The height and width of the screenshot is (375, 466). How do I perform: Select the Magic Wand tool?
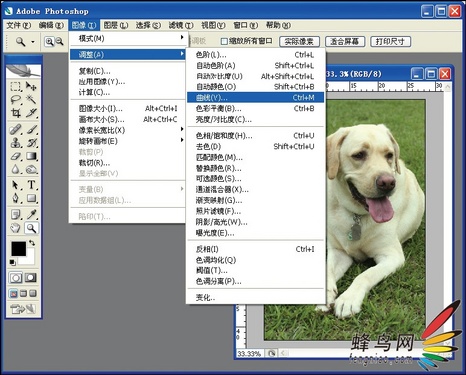[31, 99]
